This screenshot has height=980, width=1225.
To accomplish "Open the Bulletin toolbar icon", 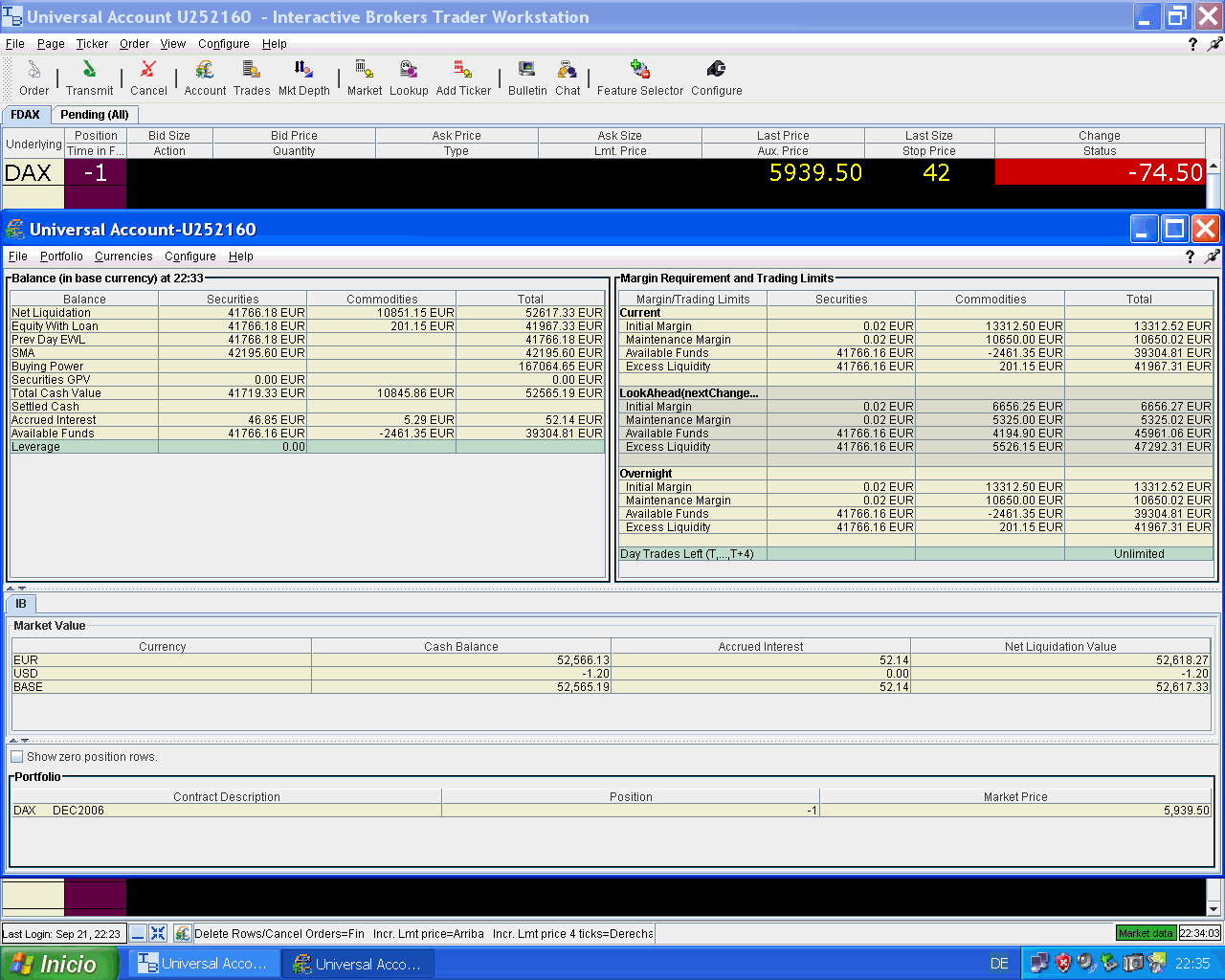I will 527,78.
